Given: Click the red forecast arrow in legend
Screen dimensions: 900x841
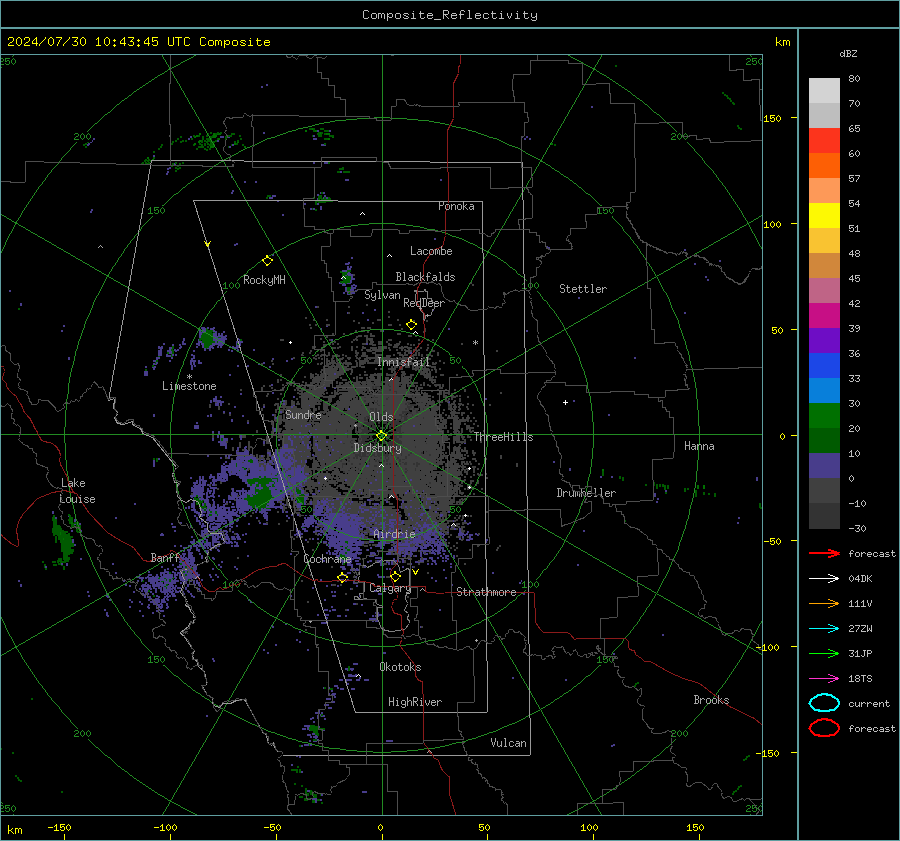Looking at the screenshot, I should tap(824, 553).
